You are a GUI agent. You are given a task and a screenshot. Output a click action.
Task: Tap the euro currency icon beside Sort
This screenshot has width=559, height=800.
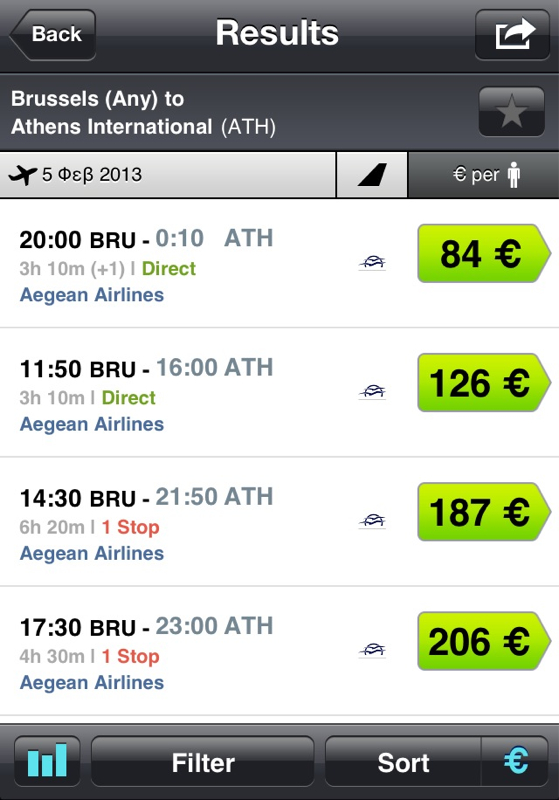[515, 761]
